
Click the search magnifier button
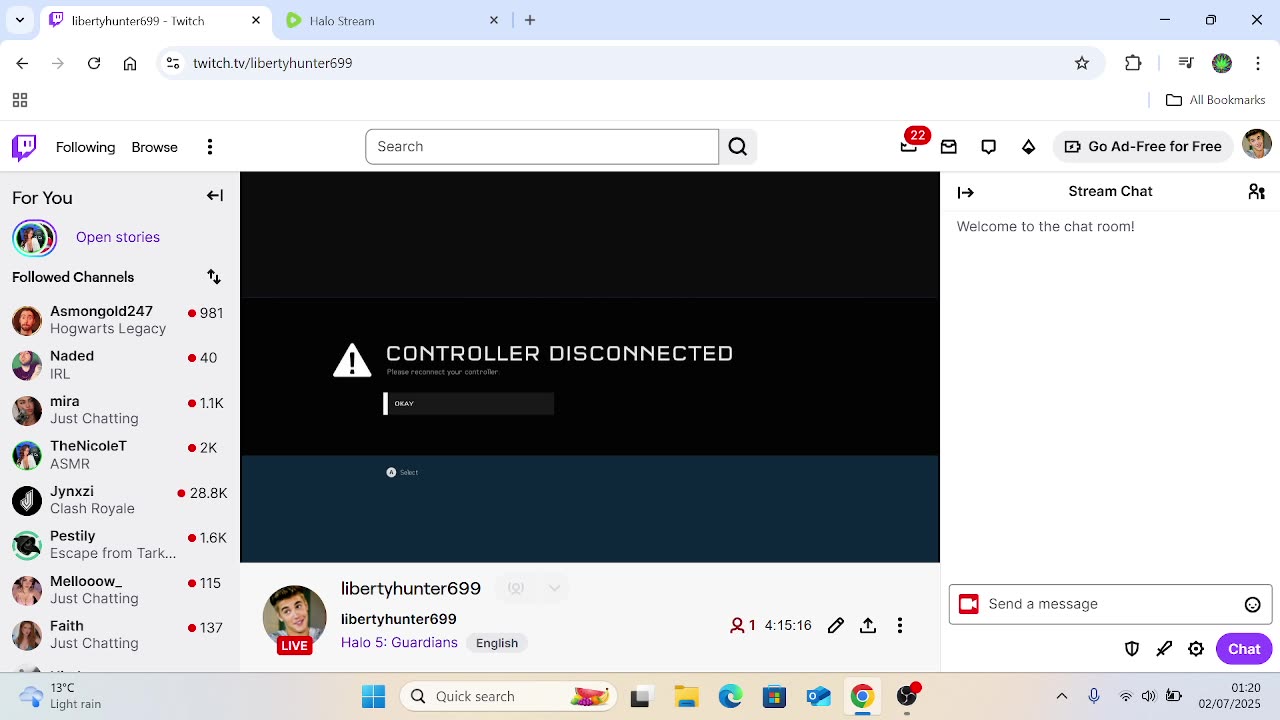point(738,147)
